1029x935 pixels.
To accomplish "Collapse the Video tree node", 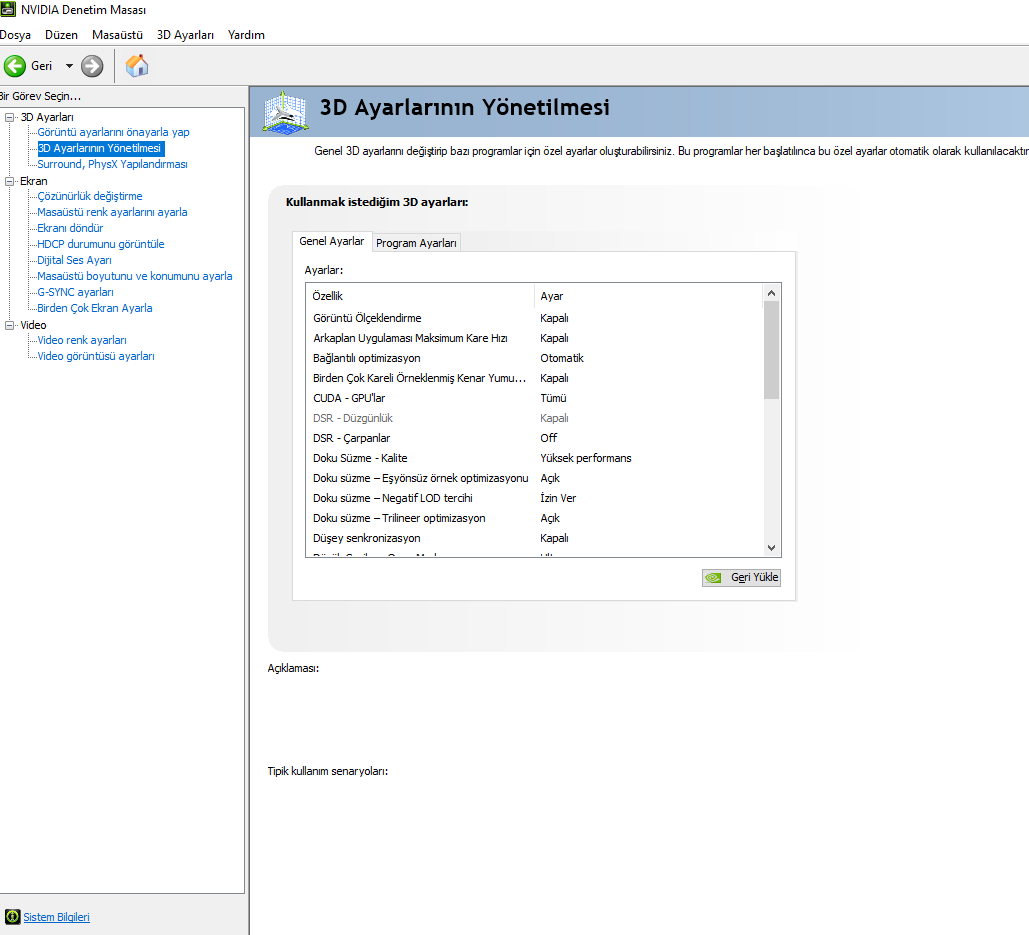I will click(x=9, y=325).
